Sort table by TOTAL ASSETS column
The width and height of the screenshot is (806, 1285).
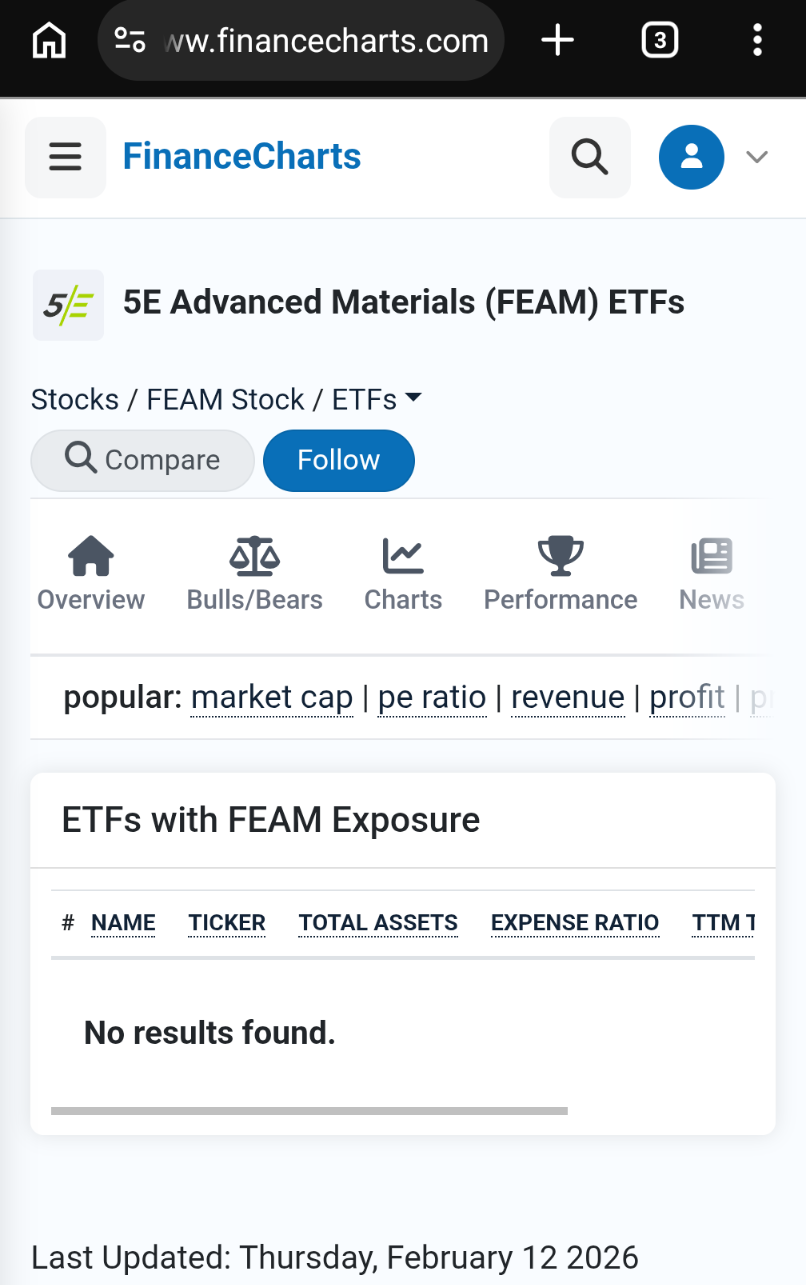pyautogui.click(x=378, y=923)
